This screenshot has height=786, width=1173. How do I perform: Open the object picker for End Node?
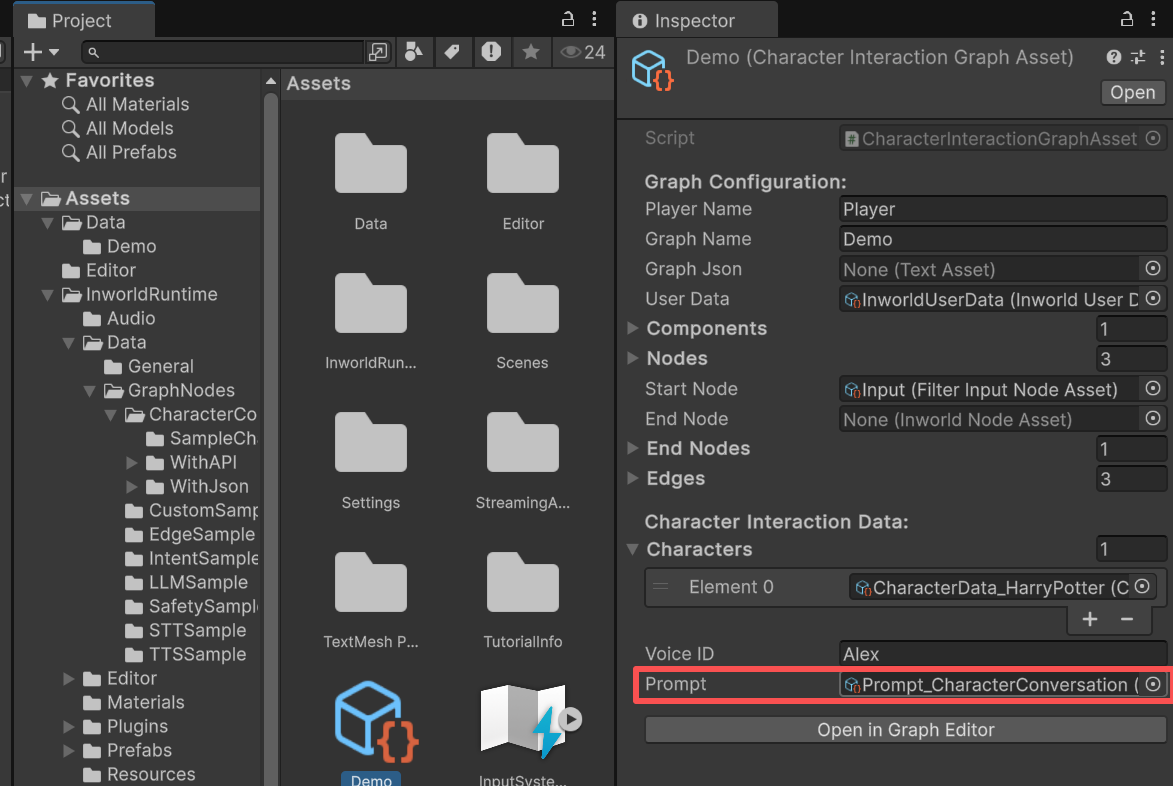(x=1153, y=418)
